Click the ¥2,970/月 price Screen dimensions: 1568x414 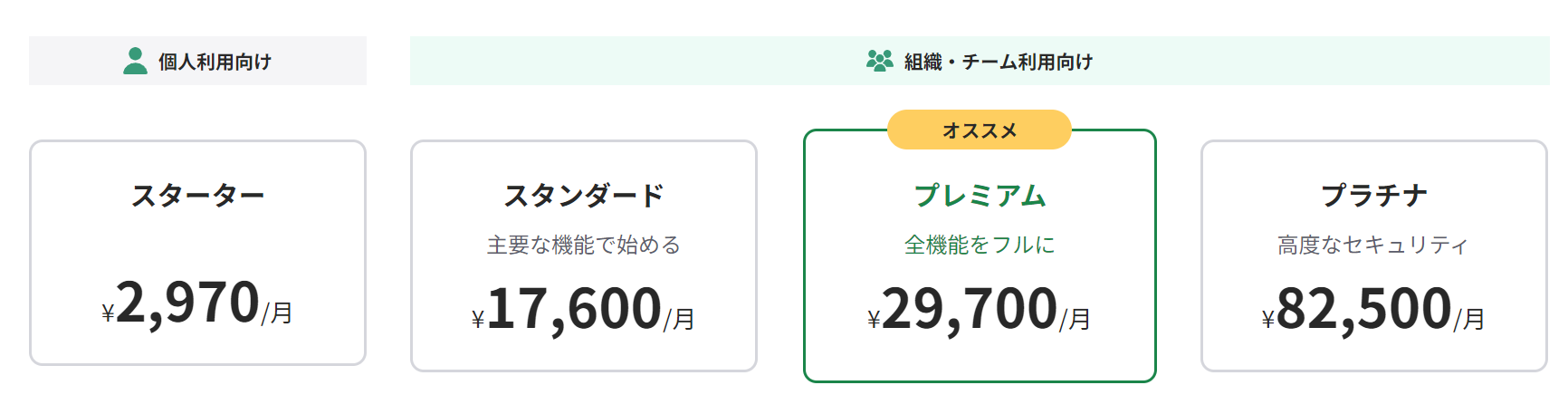(x=197, y=303)
